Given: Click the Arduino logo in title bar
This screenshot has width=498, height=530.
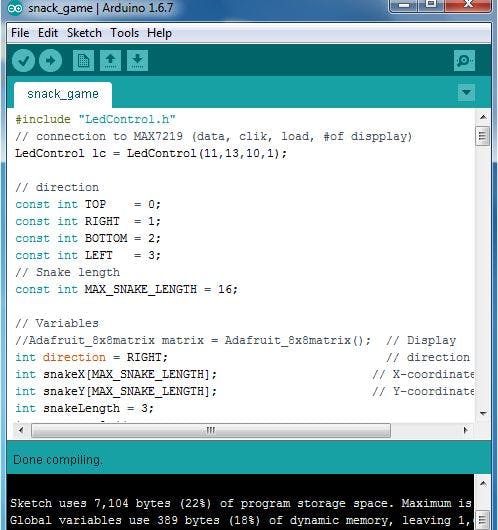Looking at the screenshot, I should click(15, 8).
